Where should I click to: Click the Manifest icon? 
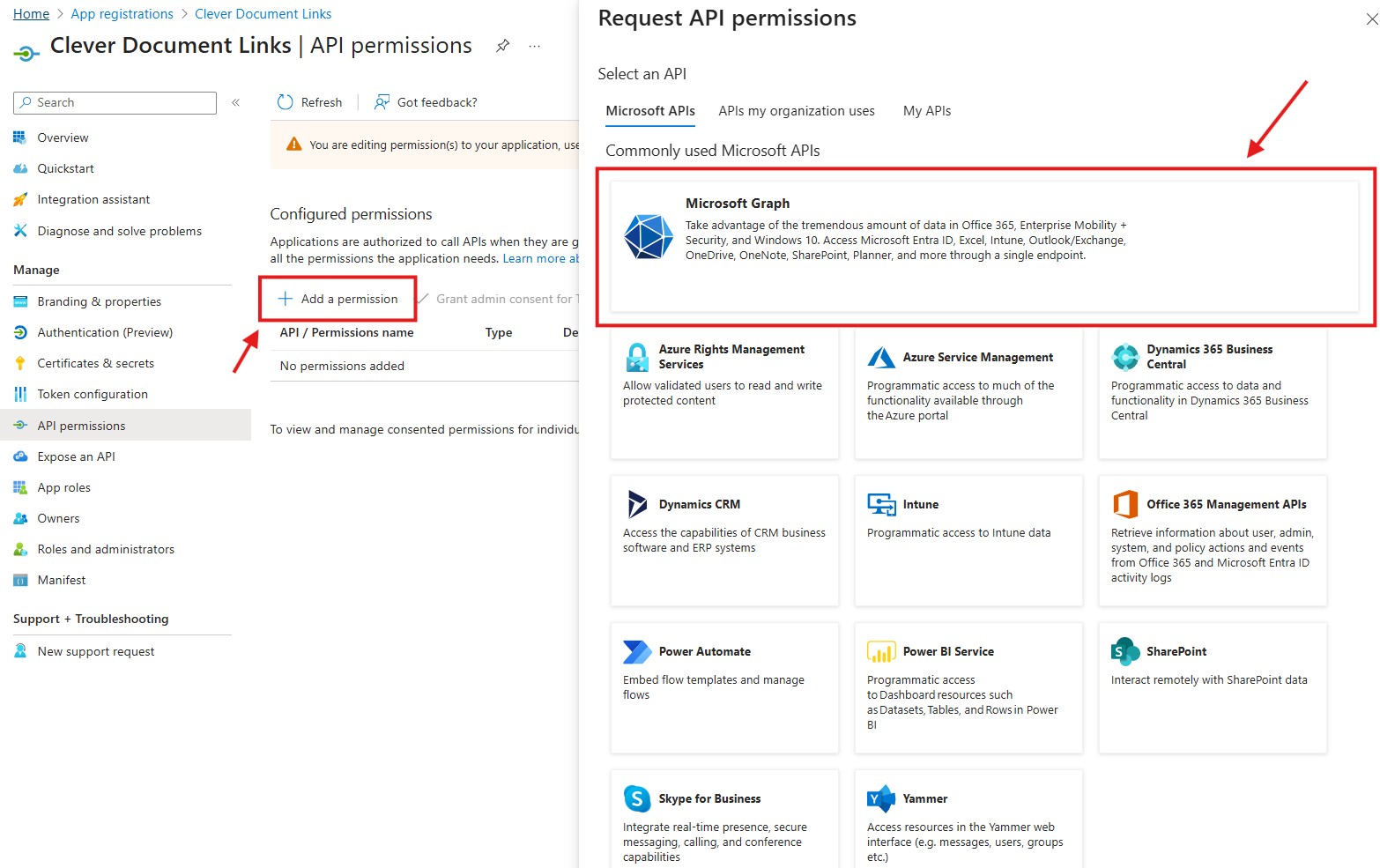(20, 580)
